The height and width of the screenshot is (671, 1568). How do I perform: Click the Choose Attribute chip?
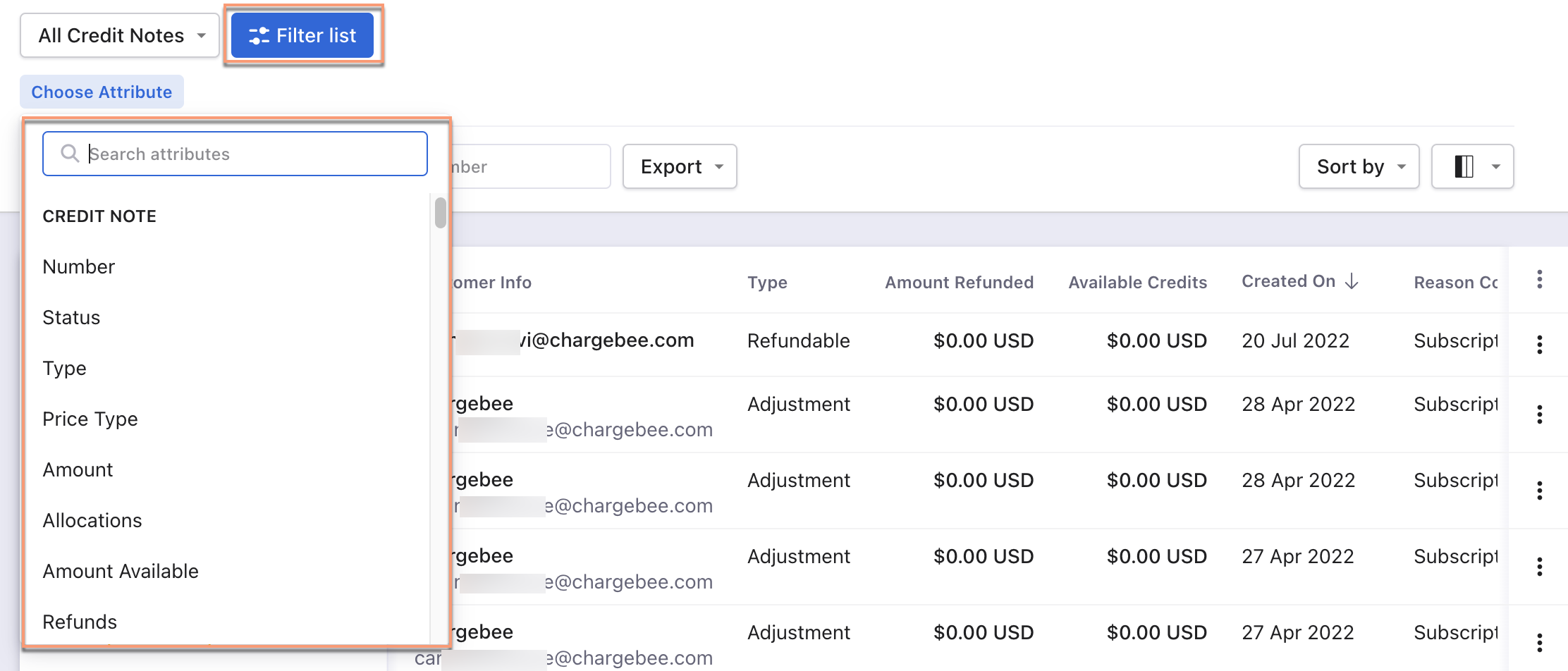click(102, 92)
